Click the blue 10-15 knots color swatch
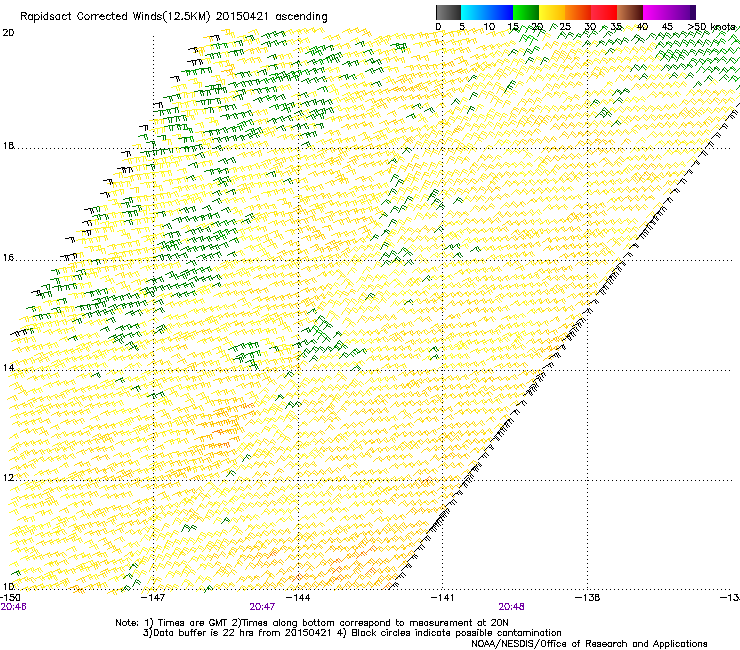The image size is (740, 650). pos(500,13)
